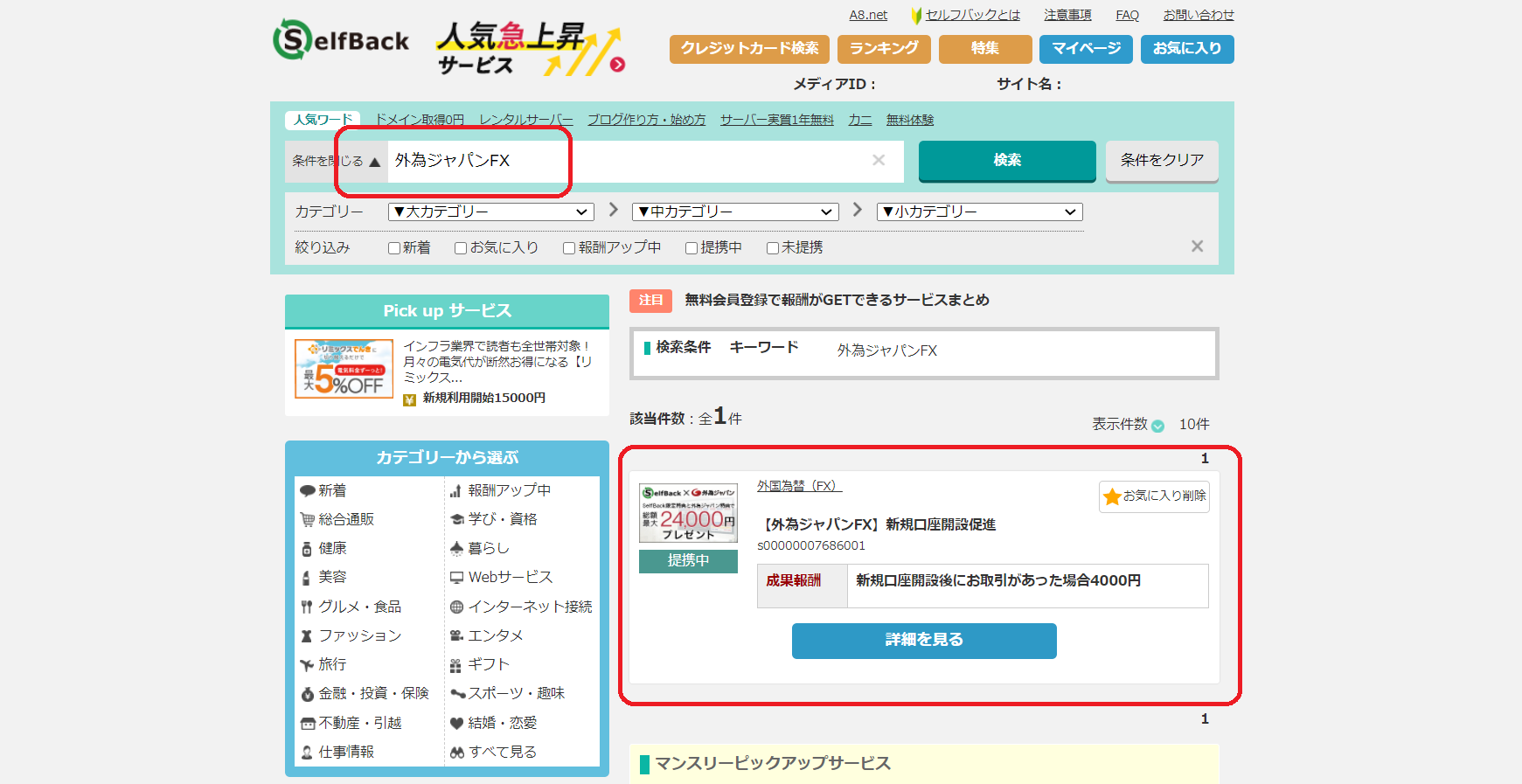This screenshot has width=1522, height=784.
Task: Click the 提携中 status badge
Action: point(688,561)
